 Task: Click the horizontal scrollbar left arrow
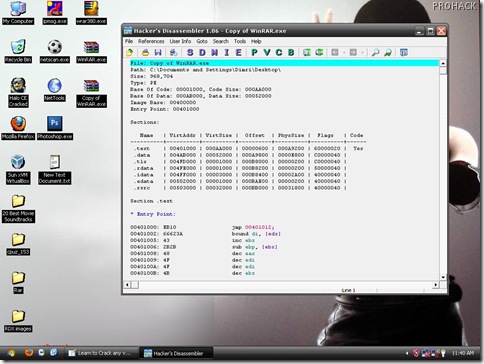pos(127,285)
